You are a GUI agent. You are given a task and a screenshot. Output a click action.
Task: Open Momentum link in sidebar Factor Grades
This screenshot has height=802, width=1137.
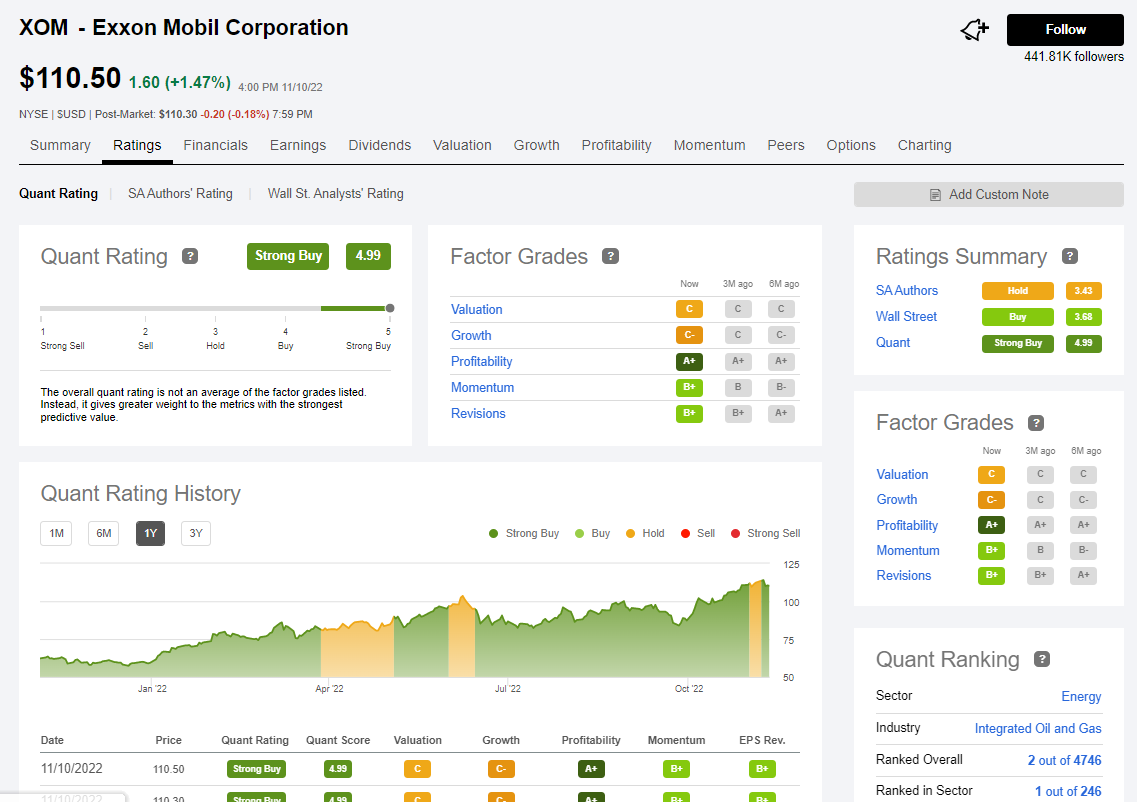(908, 551)
